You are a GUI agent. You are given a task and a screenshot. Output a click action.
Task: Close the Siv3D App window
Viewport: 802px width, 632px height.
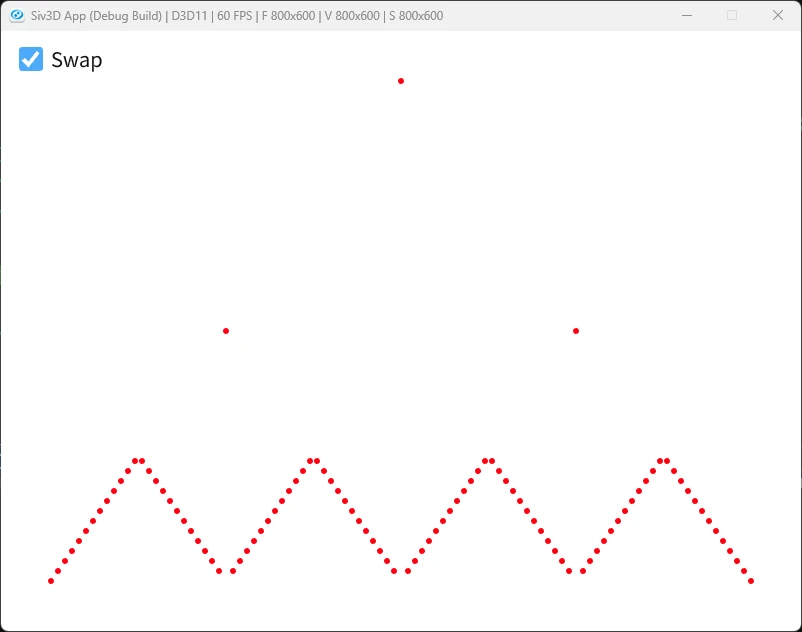777,16
